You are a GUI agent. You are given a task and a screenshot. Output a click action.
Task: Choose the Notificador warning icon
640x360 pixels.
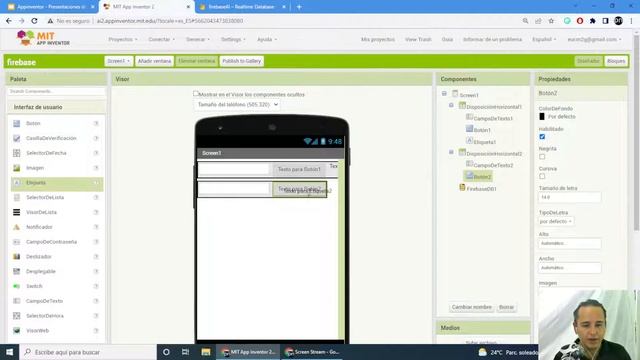pyautogui.click(x=17, y=227)
